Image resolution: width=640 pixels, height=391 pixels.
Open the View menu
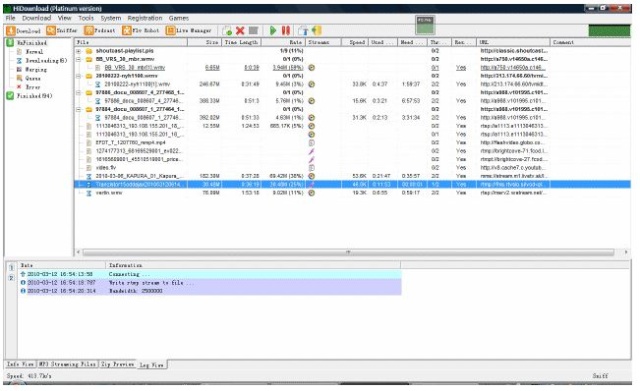[64, 18]
